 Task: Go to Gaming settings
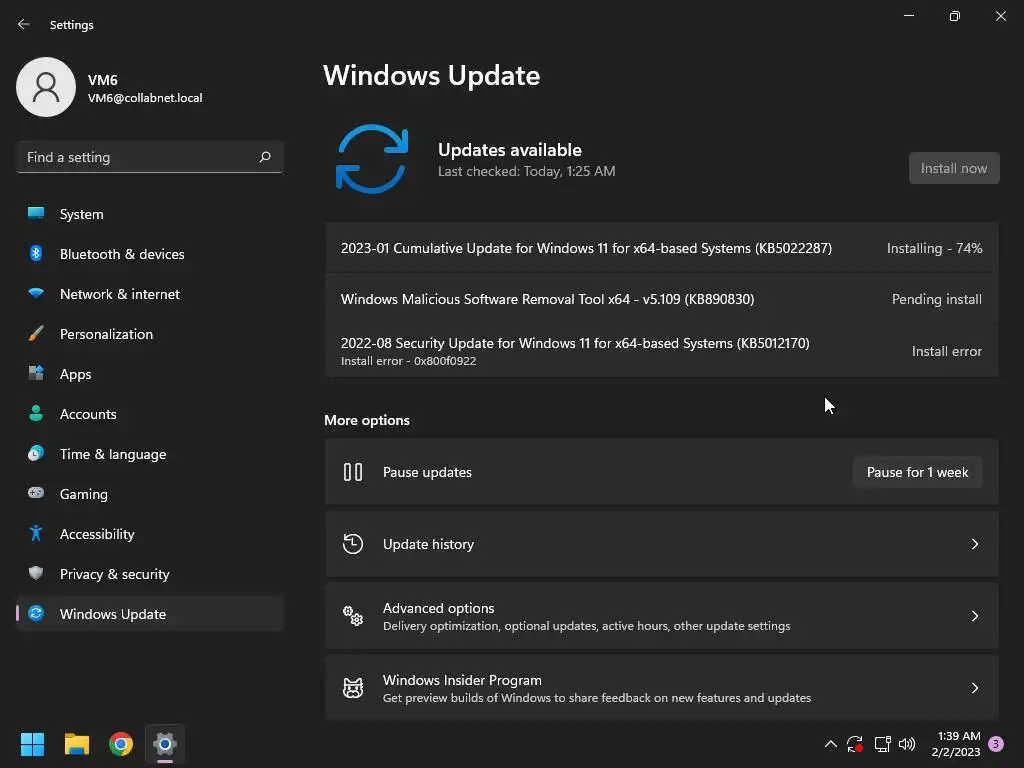[150, 494]
